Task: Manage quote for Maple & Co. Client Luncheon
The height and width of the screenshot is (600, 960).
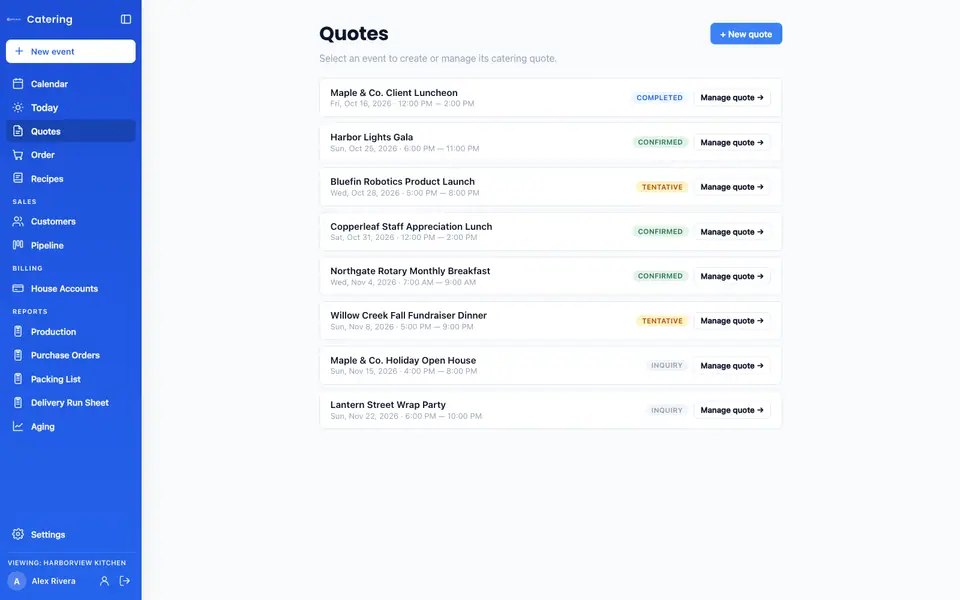Action: [x=732, y=97]
